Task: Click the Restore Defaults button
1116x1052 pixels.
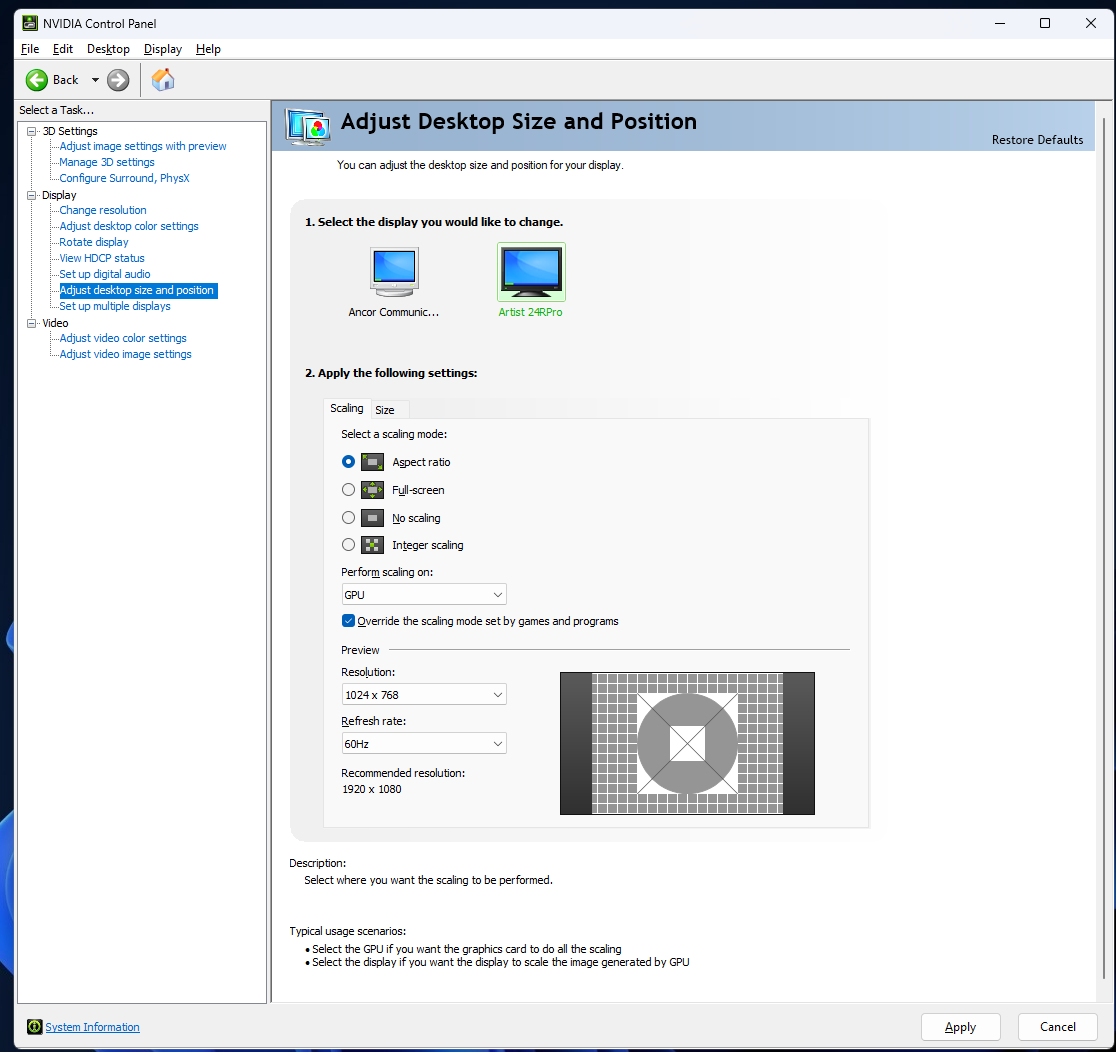Action: [x=1037, y=139]
